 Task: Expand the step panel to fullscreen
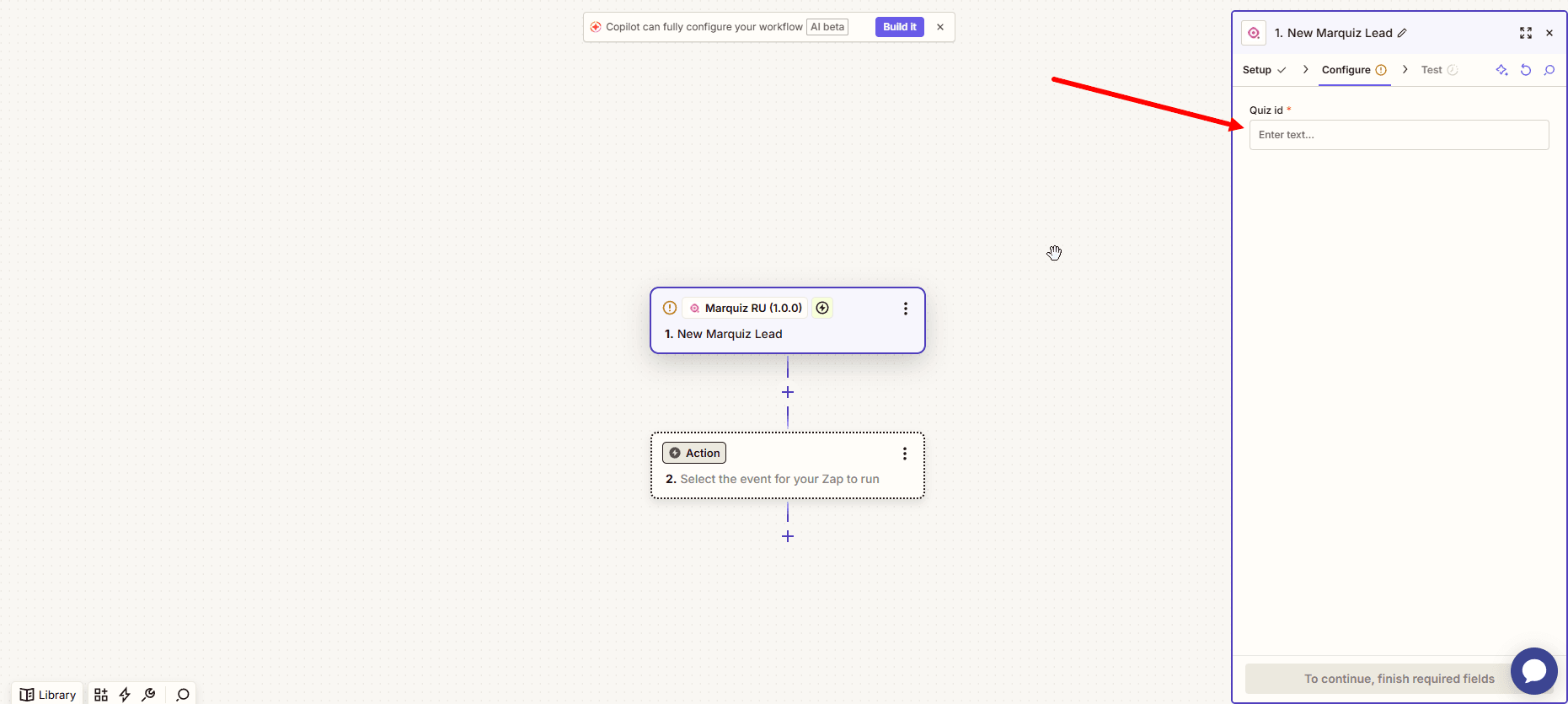coord(1525,33)
